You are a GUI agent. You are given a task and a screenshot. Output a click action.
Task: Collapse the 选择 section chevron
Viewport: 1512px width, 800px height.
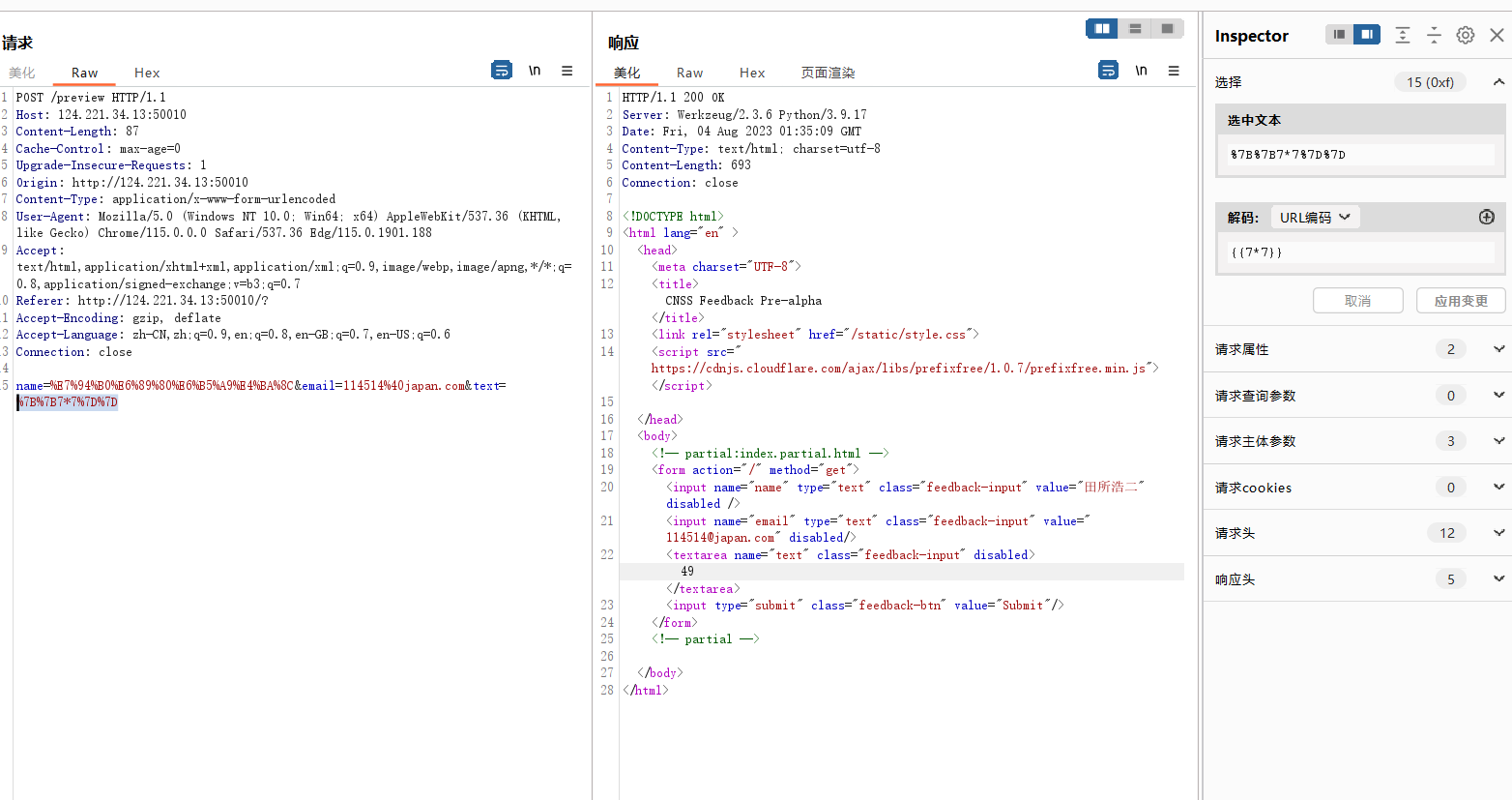(1498, 82)
